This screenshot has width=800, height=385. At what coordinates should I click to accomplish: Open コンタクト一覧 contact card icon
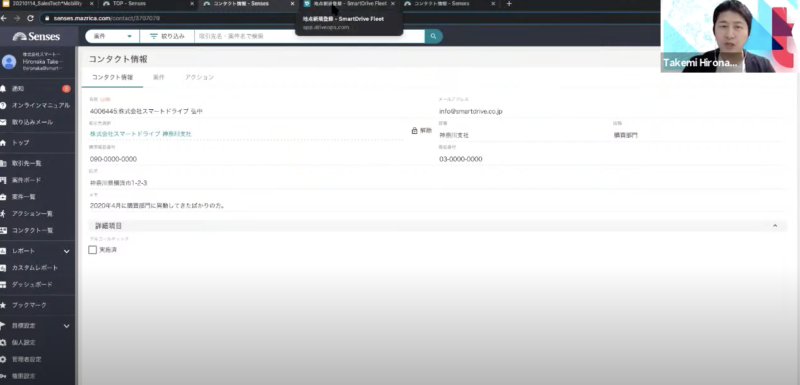pyautogui.click(x=3, y=230)
